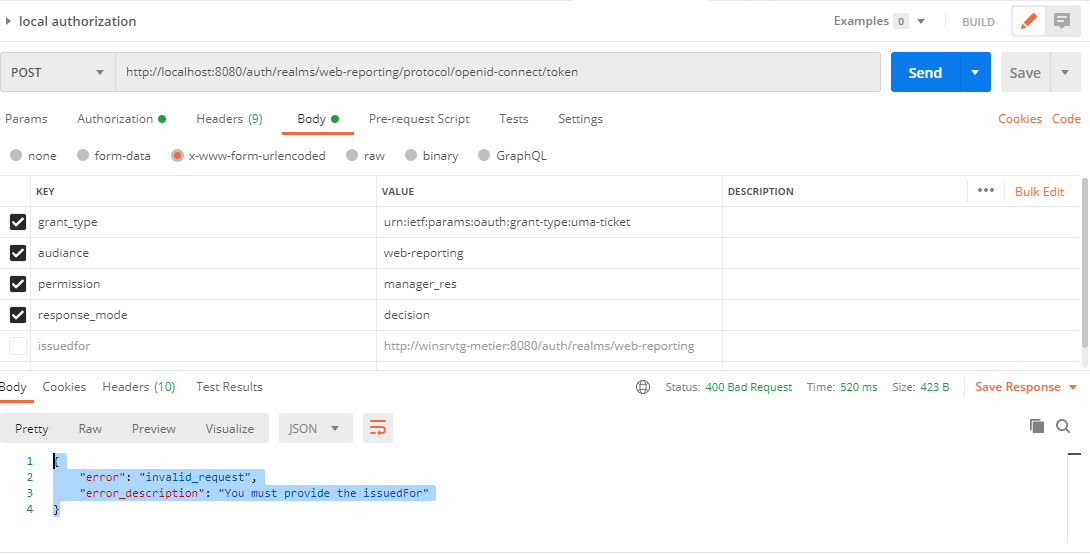The width and height of the screenshot is (1090, 555).
Task: Switch to the Headers (9) request tab
Action: pos(229,119)
